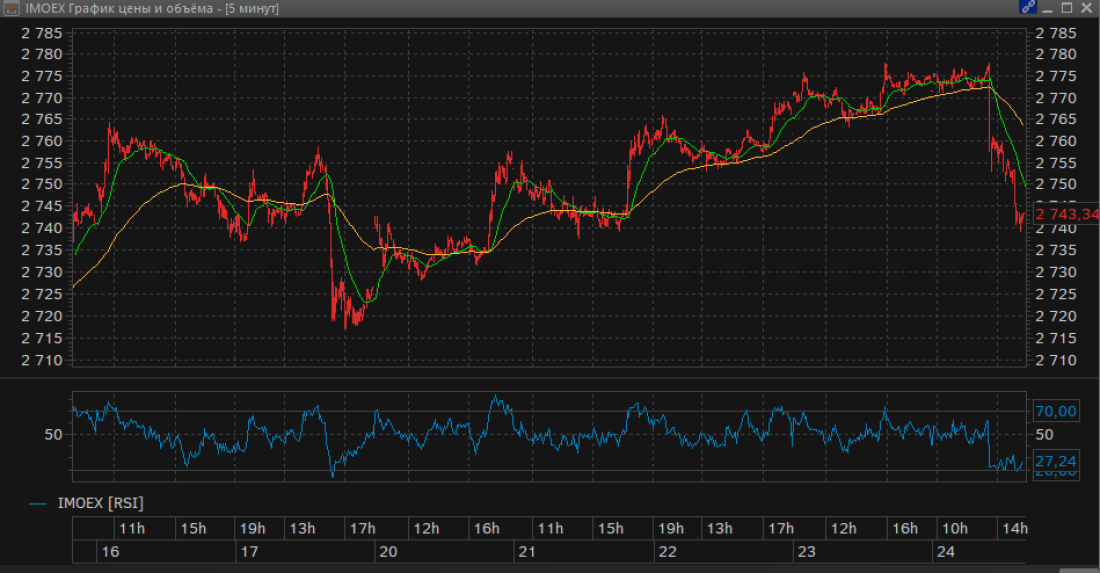Screen dimensions: 1100x573
Task: Click the right scale value 2 710
Action: click(x=1056, y=360)
